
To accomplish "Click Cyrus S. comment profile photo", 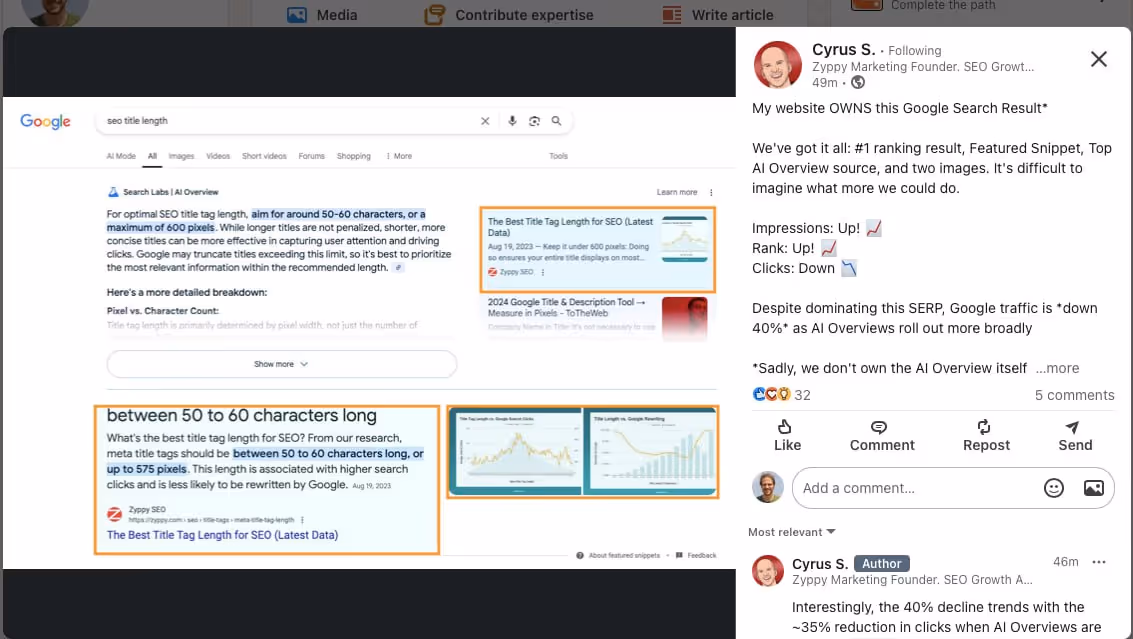I will point(767,571).
